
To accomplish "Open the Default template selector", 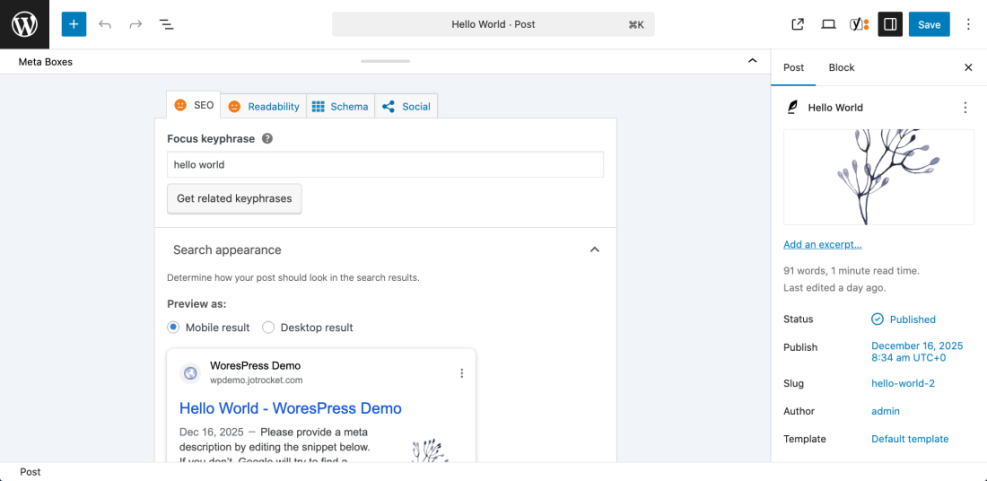I will (x=910, y=439).
